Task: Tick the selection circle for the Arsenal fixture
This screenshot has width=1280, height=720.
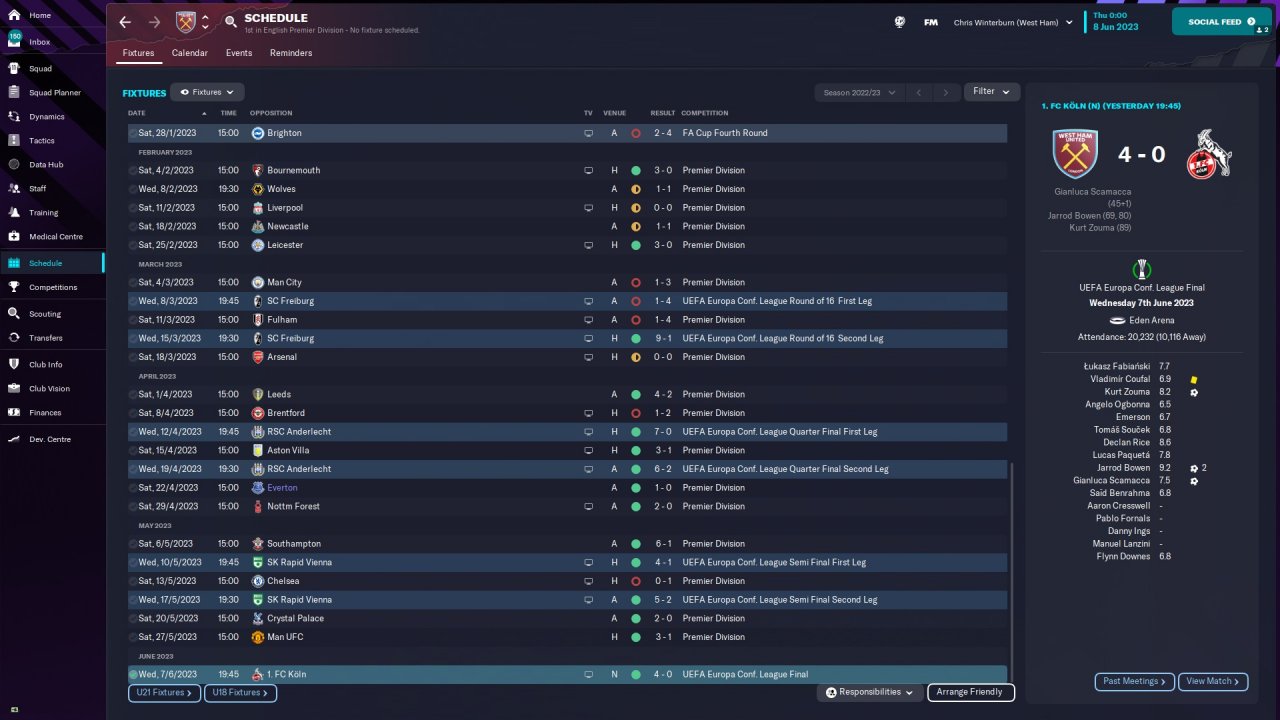Action: pos(133,357)
